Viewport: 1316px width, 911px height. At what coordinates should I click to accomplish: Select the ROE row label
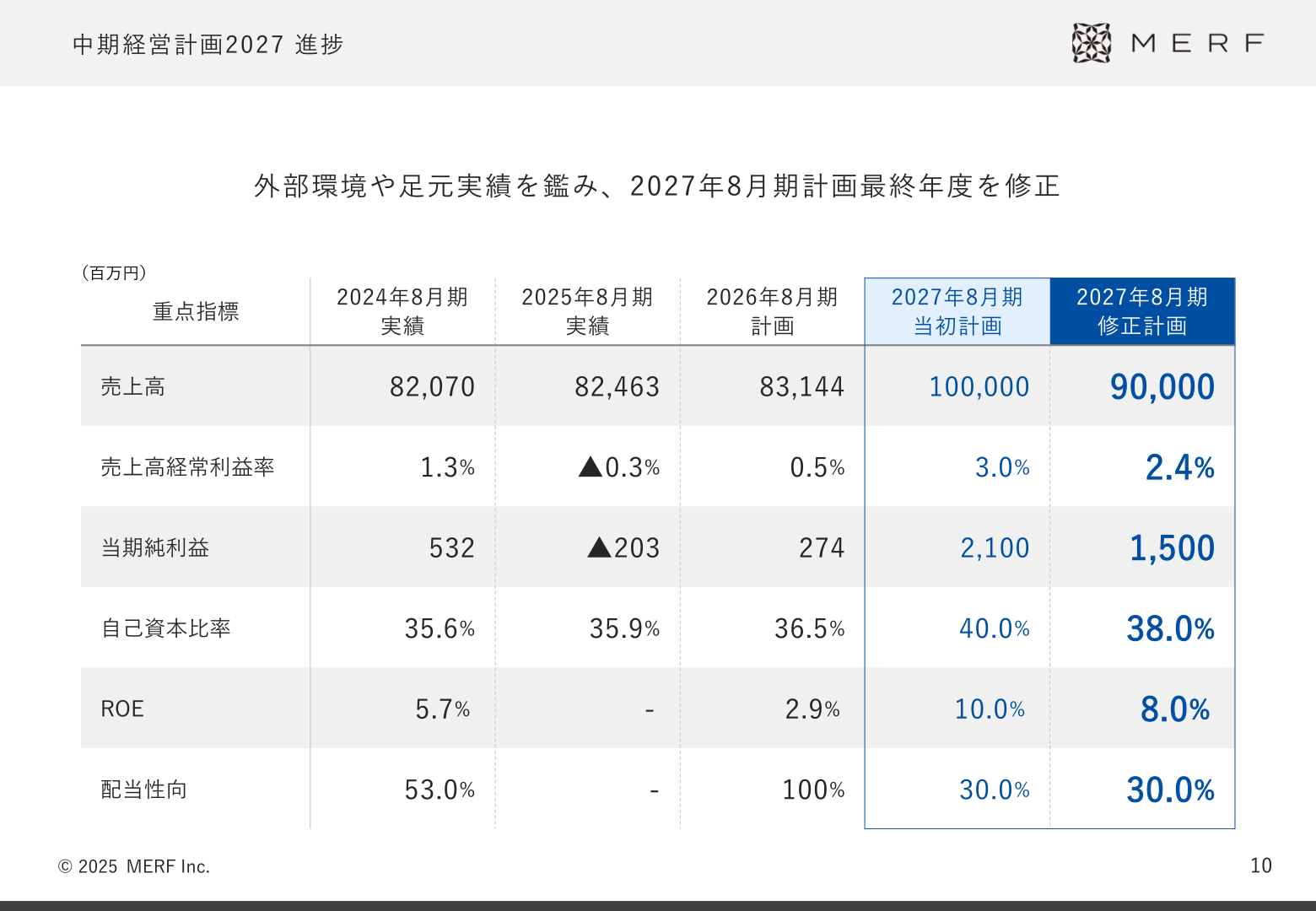[122, 709]
